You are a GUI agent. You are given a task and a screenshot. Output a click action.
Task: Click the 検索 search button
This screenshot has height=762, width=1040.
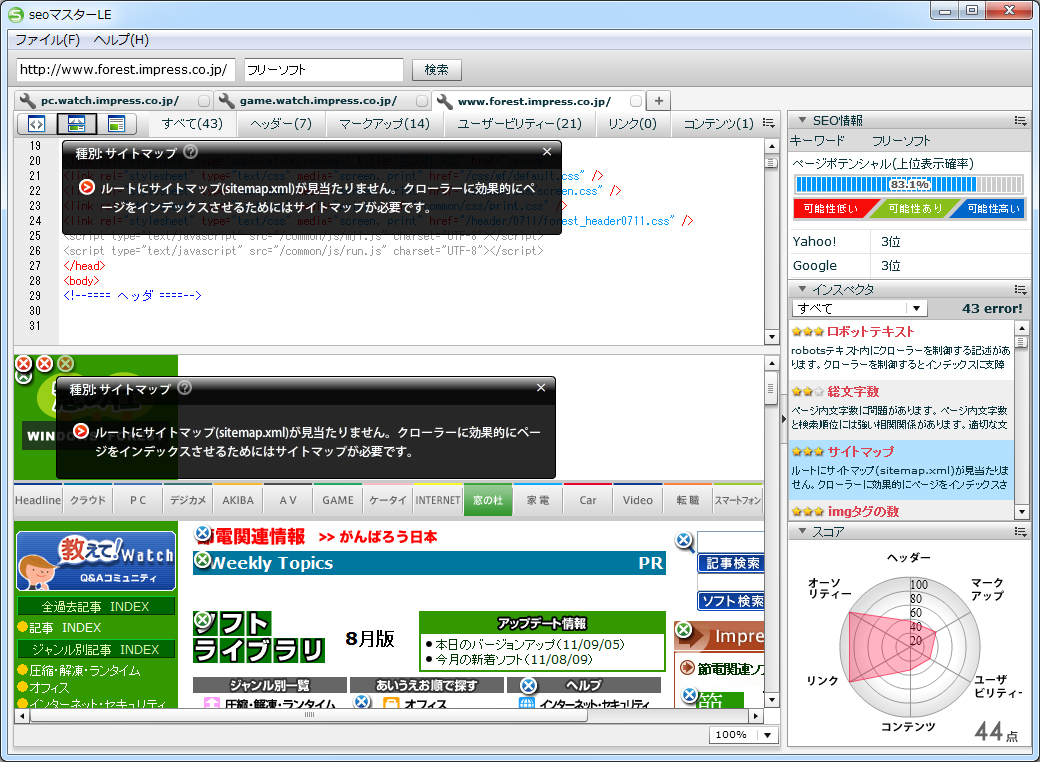(437, 70)
